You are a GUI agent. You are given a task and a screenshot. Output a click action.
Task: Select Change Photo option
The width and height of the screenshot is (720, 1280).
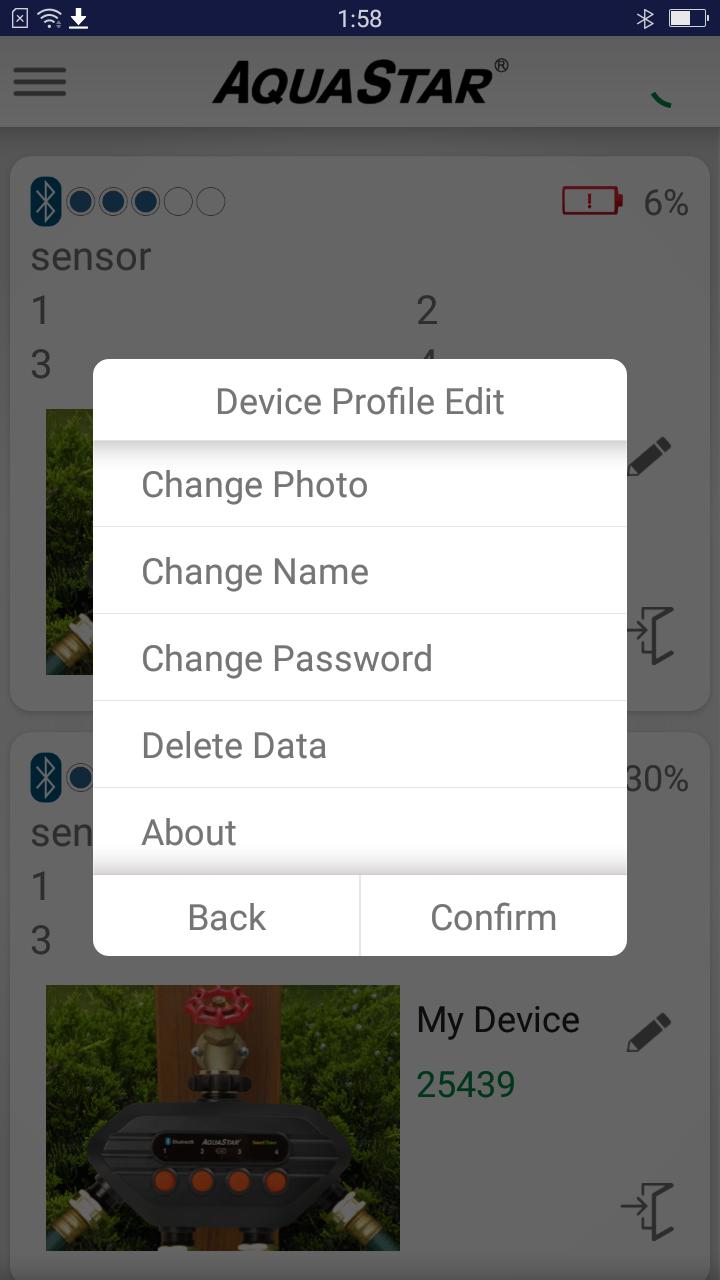tap(360, 485)
